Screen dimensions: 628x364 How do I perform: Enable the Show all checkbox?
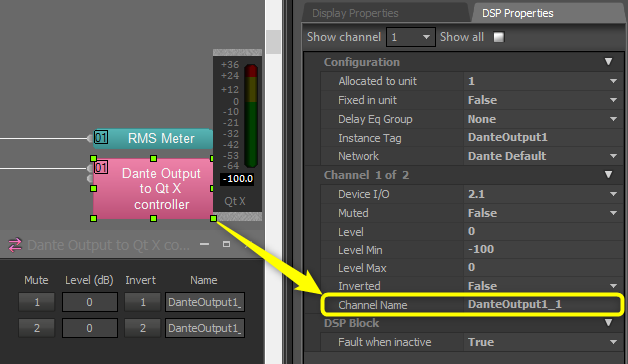pyautogui.click(x=499, y=37)
